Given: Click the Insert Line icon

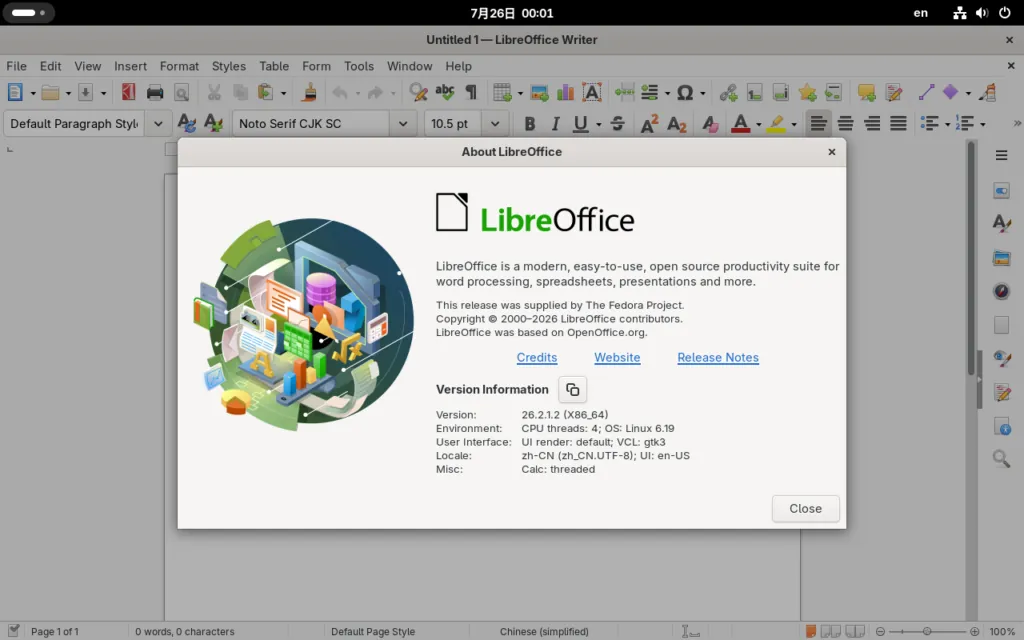Looking at the screenshot, I should (926, 92).
